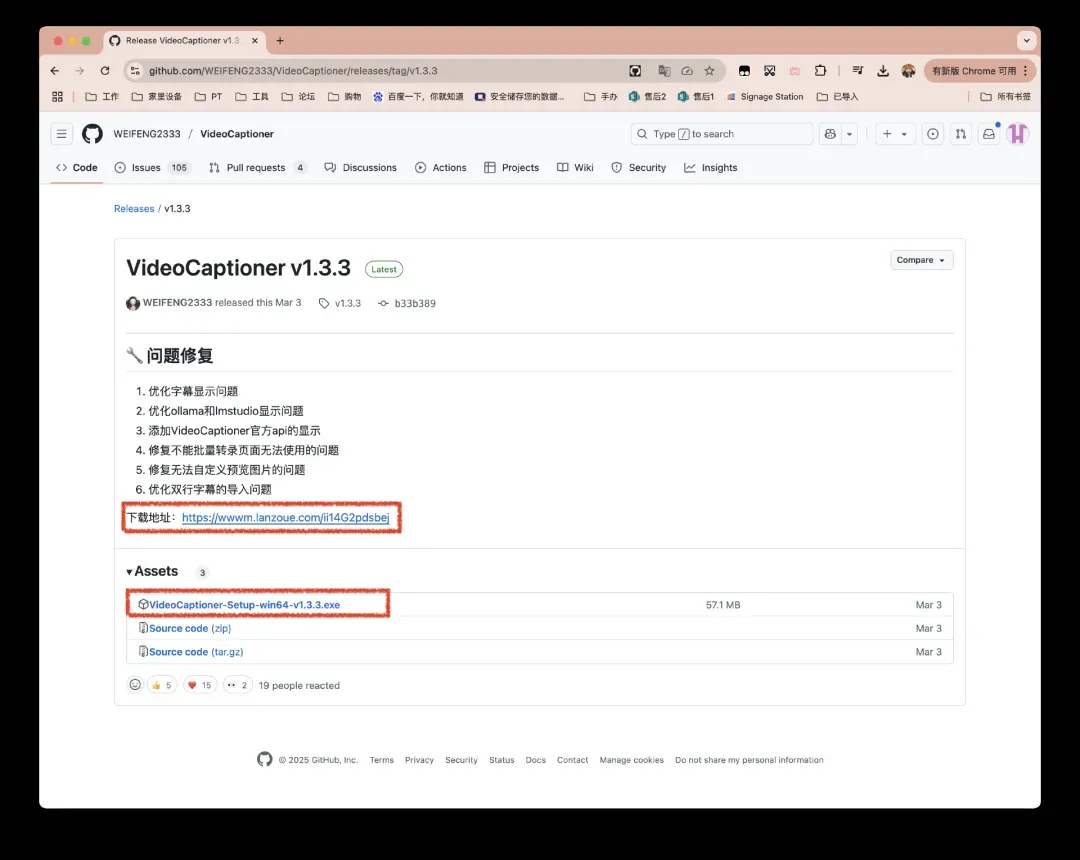
Task: Open Chrome downloads icon
Action: point(883,71)
